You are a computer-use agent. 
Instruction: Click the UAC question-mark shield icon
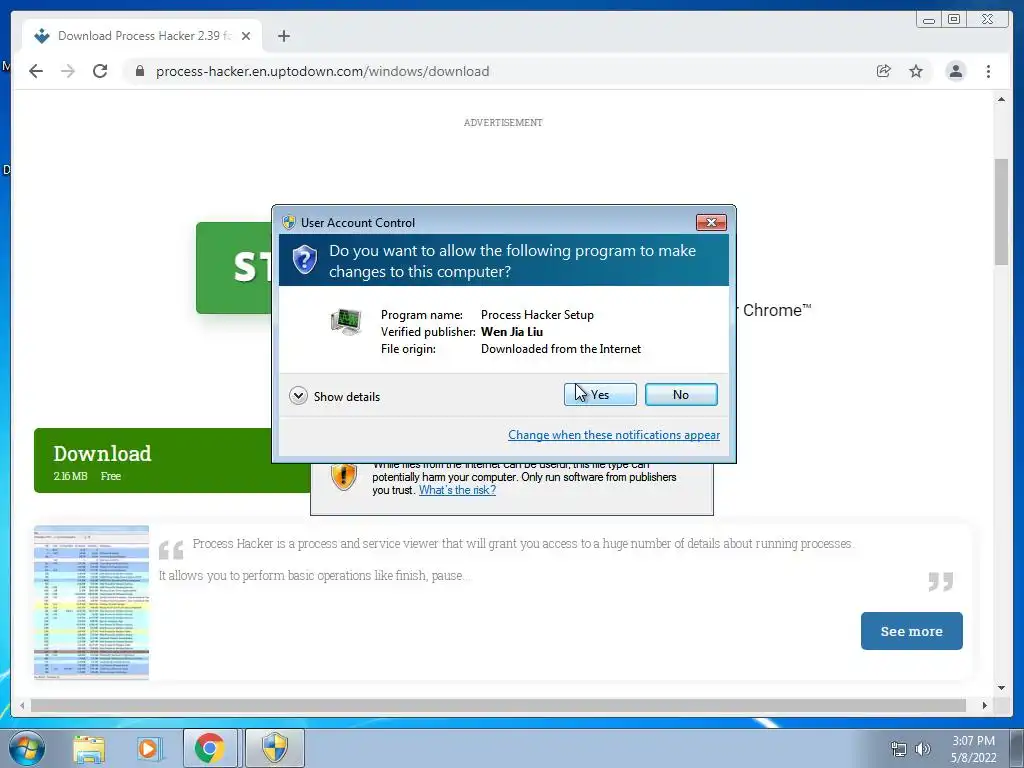(x=304, y=260)
